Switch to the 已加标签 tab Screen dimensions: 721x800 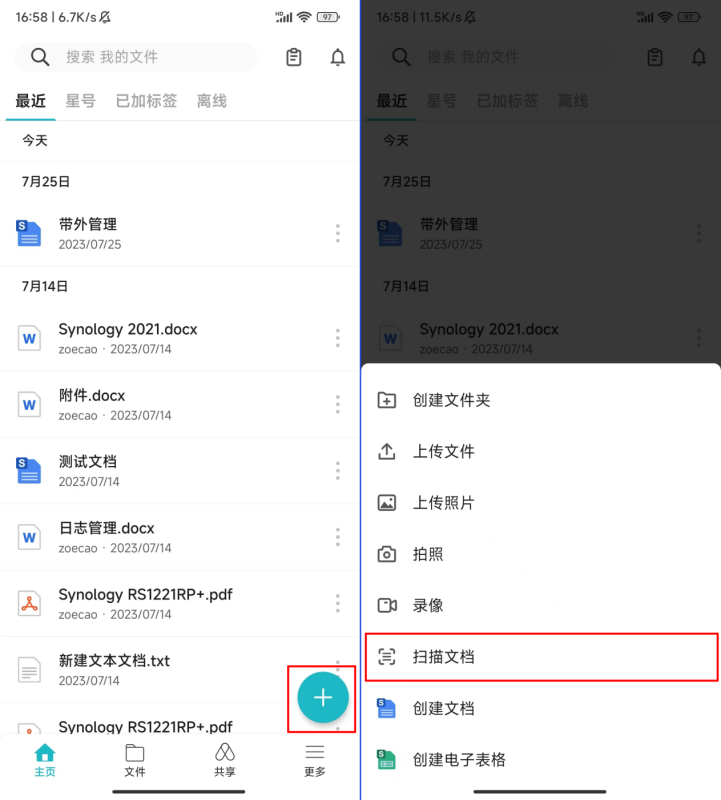click(146, 101)
